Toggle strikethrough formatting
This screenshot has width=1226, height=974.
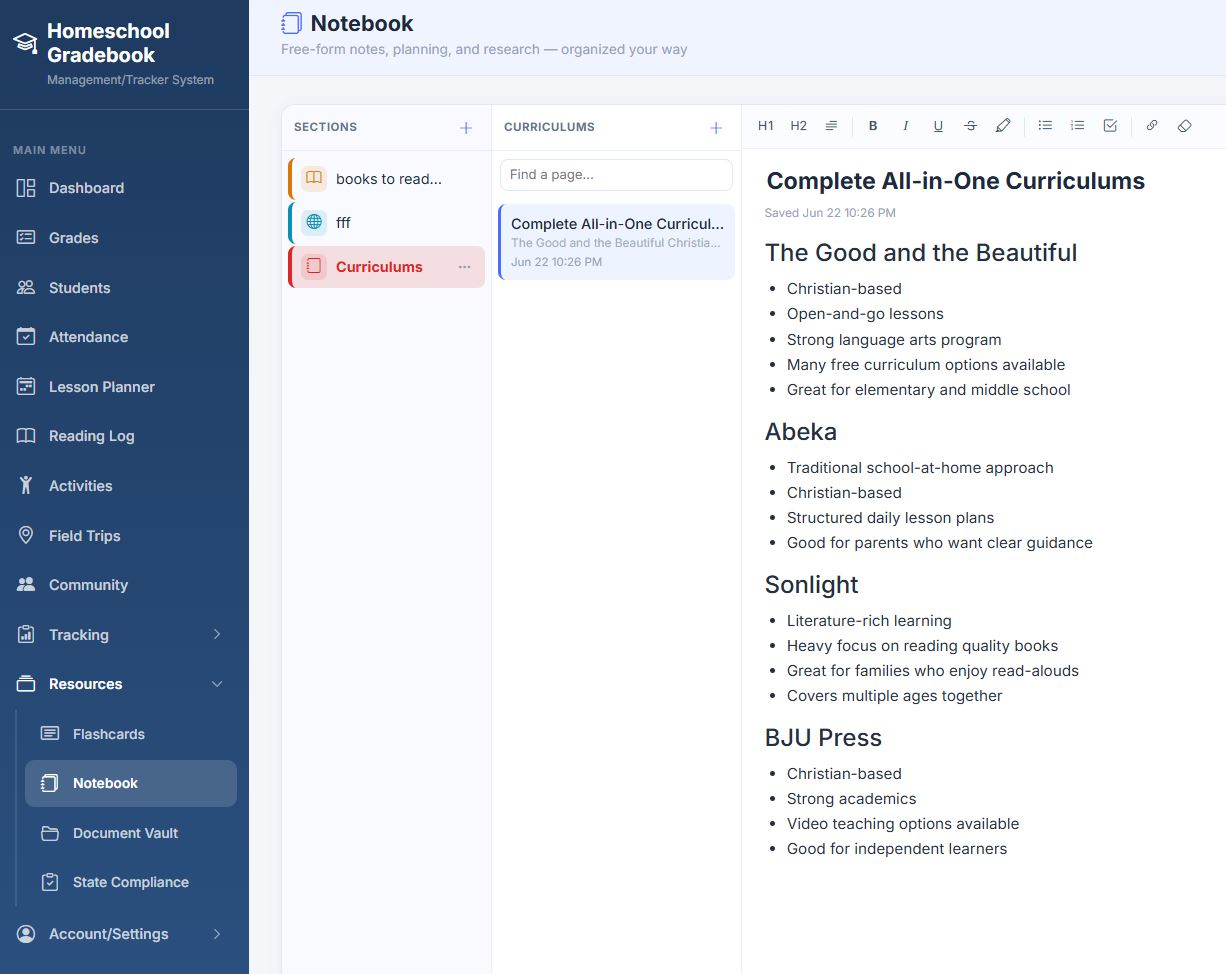(x=970, y=126)
